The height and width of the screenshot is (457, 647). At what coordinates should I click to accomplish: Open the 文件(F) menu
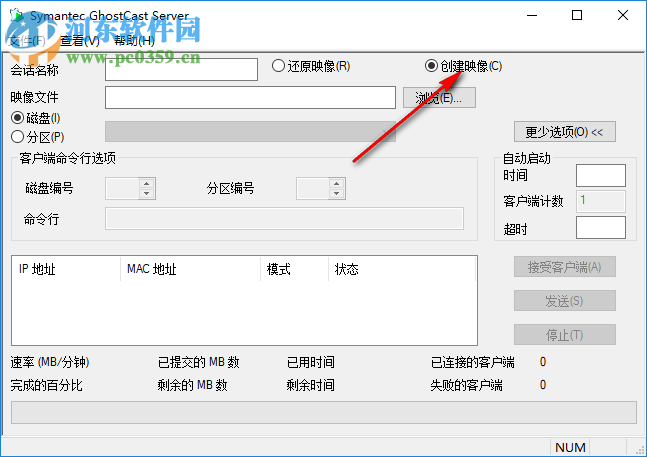tap(27, 40)
